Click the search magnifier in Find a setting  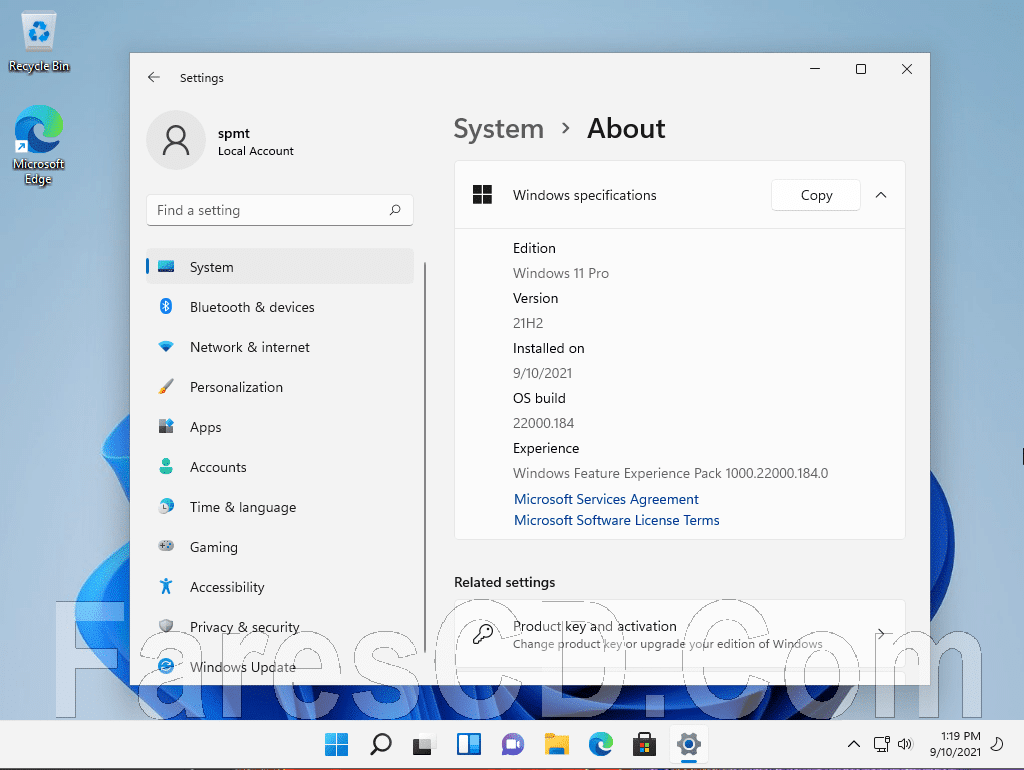[395, 210]
